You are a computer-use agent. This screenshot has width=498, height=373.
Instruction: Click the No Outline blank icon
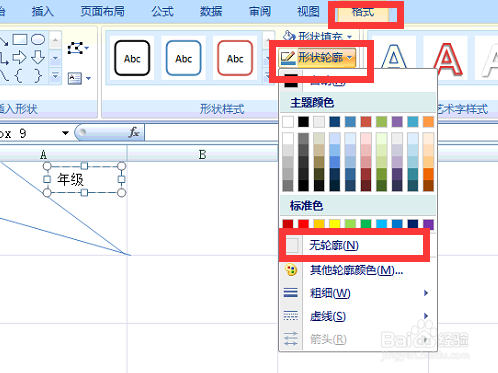(x=292, y=246)
